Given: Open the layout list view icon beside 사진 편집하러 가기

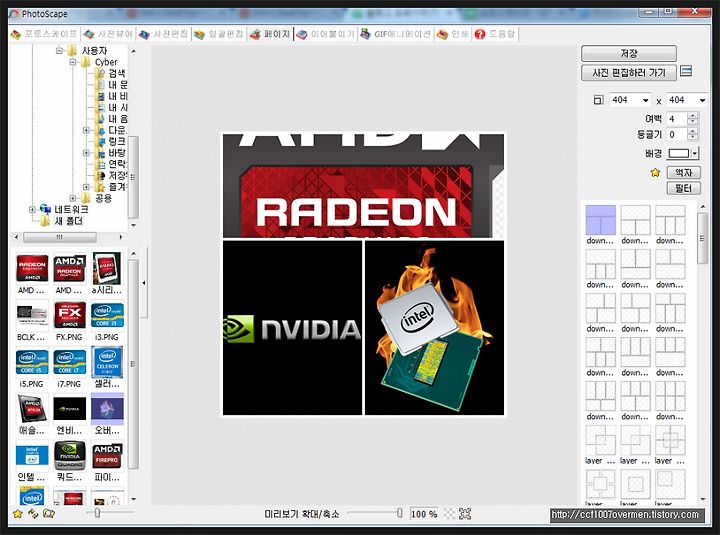Looking at the screenshot, I should (x=686, y=71).
